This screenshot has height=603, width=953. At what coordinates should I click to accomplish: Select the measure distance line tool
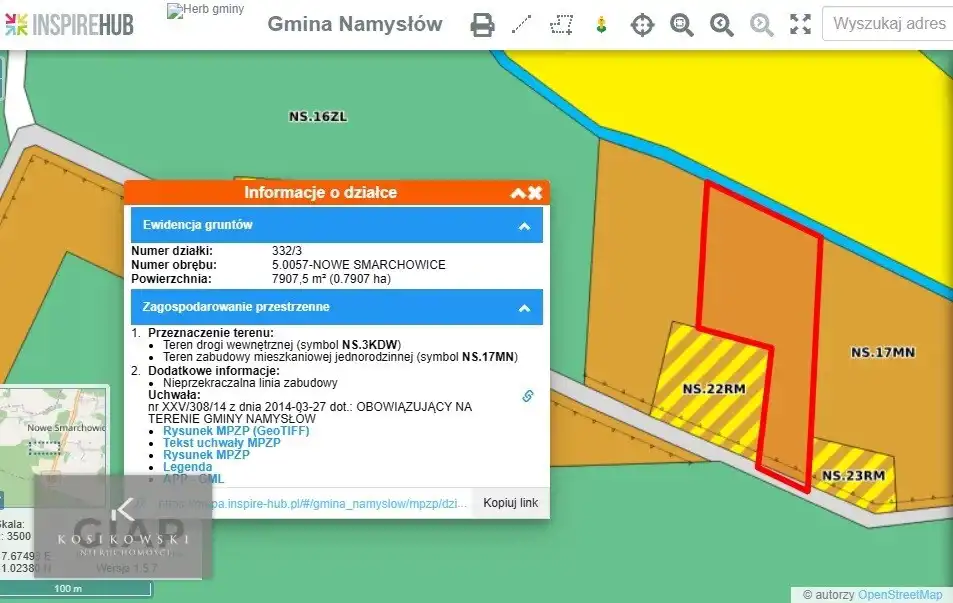(x=522, y=25)
